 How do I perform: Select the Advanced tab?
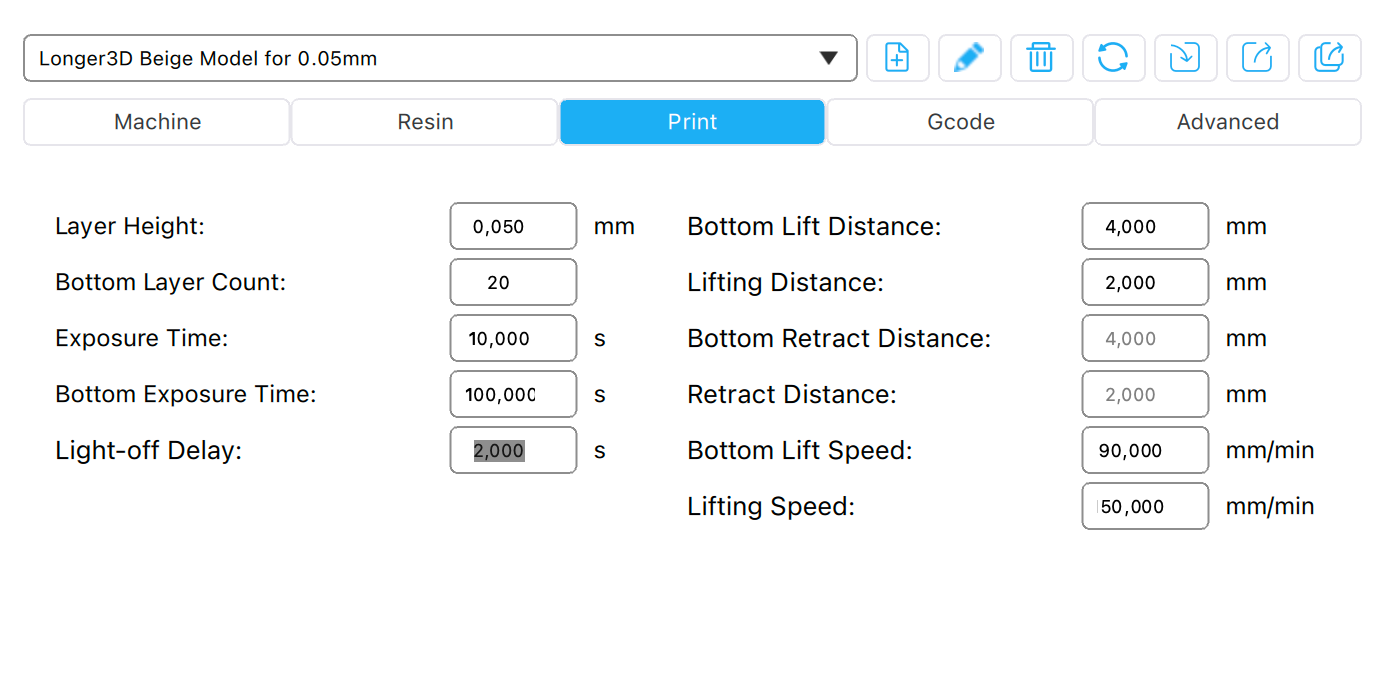coord(1227,122)
